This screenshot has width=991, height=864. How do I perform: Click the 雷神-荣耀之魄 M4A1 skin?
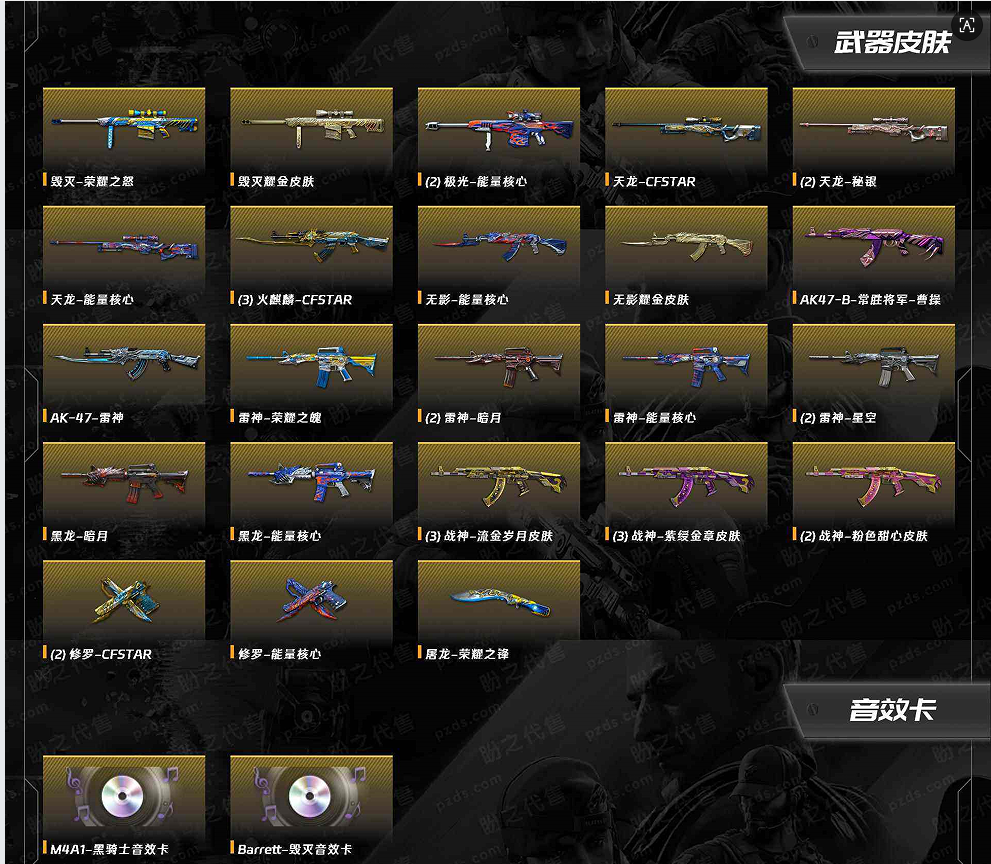312,365
